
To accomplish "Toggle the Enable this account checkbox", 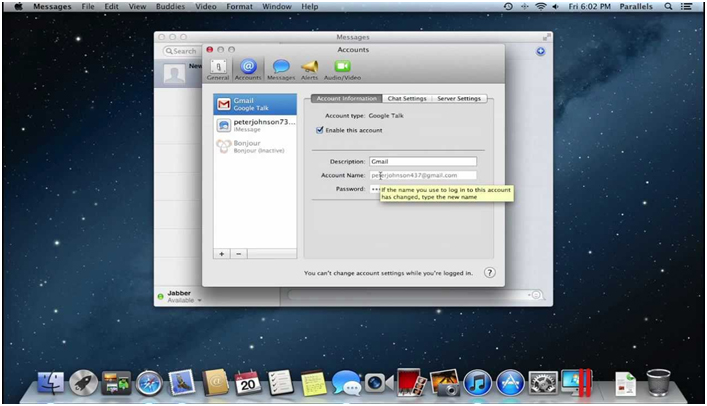I will 320,130.
